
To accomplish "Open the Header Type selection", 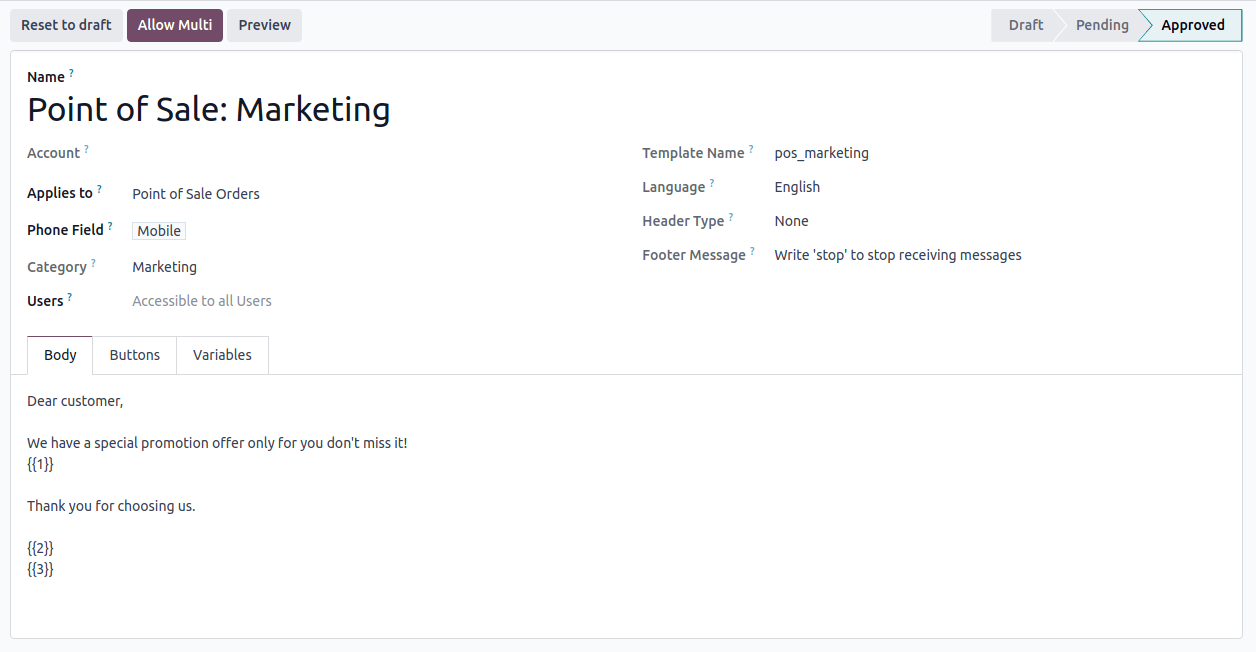I will pos(791,220).
